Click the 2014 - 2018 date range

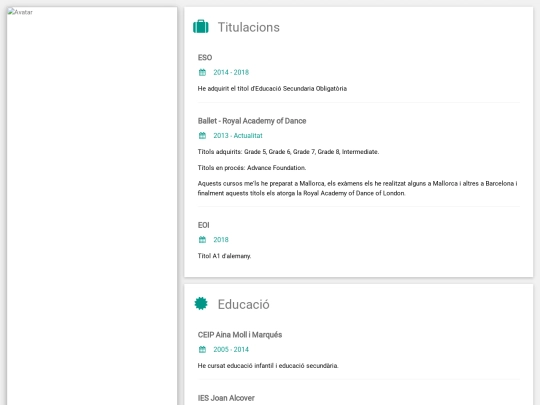pos(231,72)
